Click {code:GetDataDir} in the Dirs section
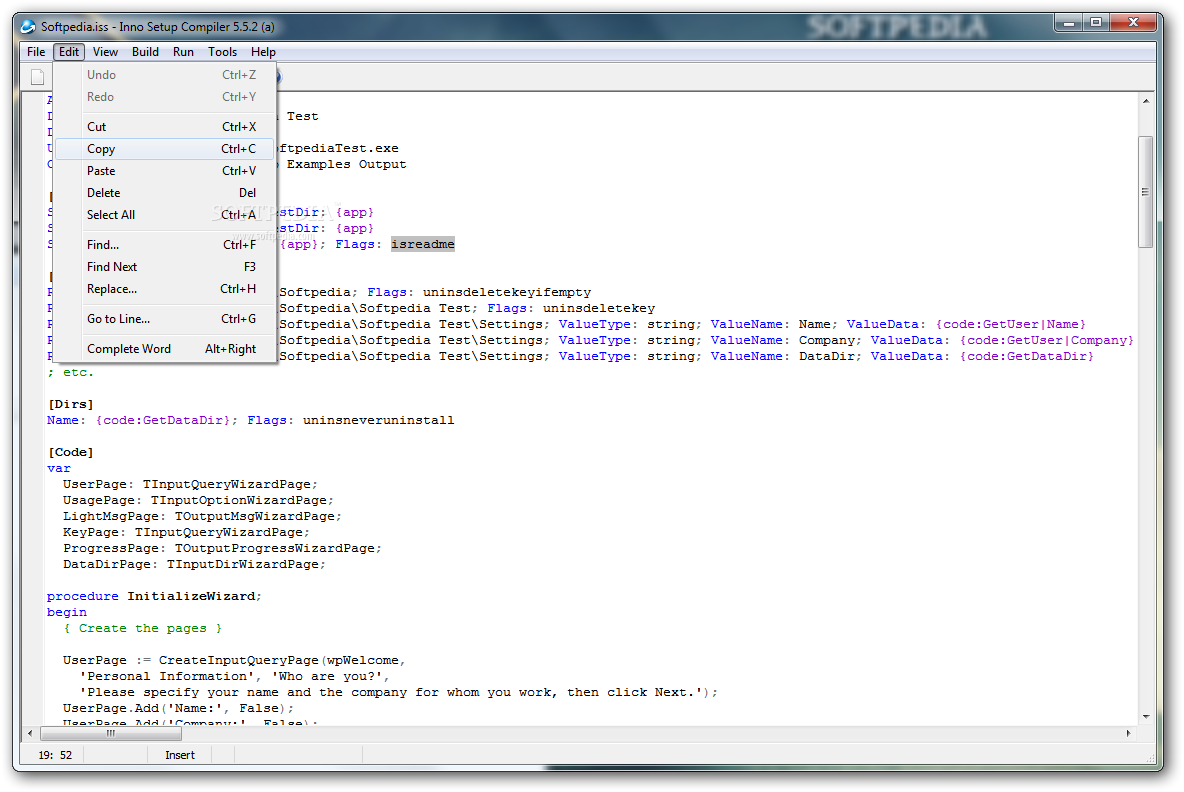Image resolution: width=1184 pixels, height=792 pixels. point(162,420)
